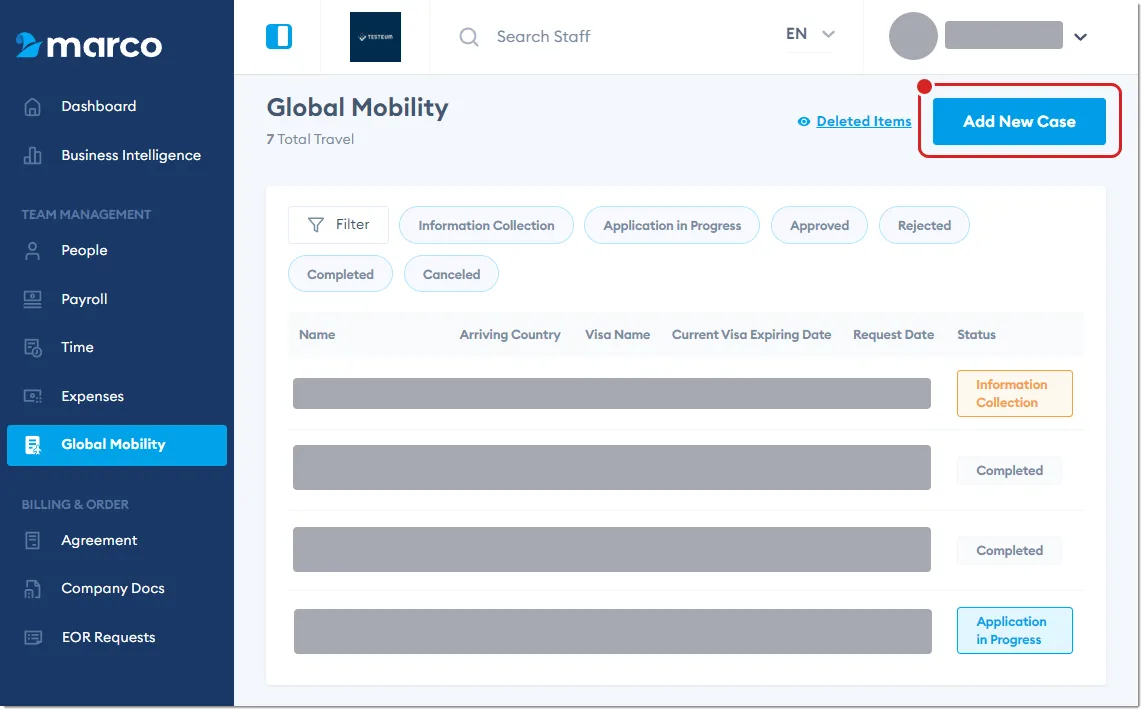Click the Current Visa Expiring Date header
Image resolution: width=1144 pixels, height=712 pixels.
pos(751,335)
